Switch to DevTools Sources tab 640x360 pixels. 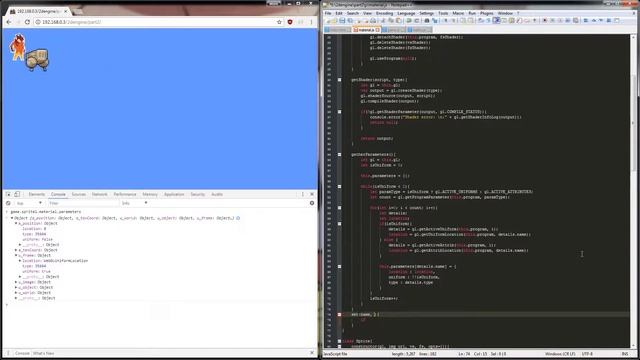[x=78, y=194]
